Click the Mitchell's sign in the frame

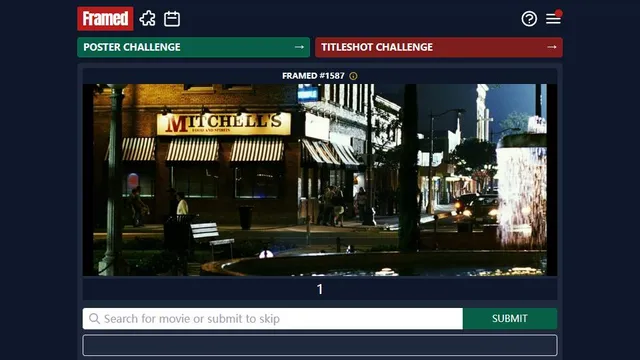coord(224,124)
